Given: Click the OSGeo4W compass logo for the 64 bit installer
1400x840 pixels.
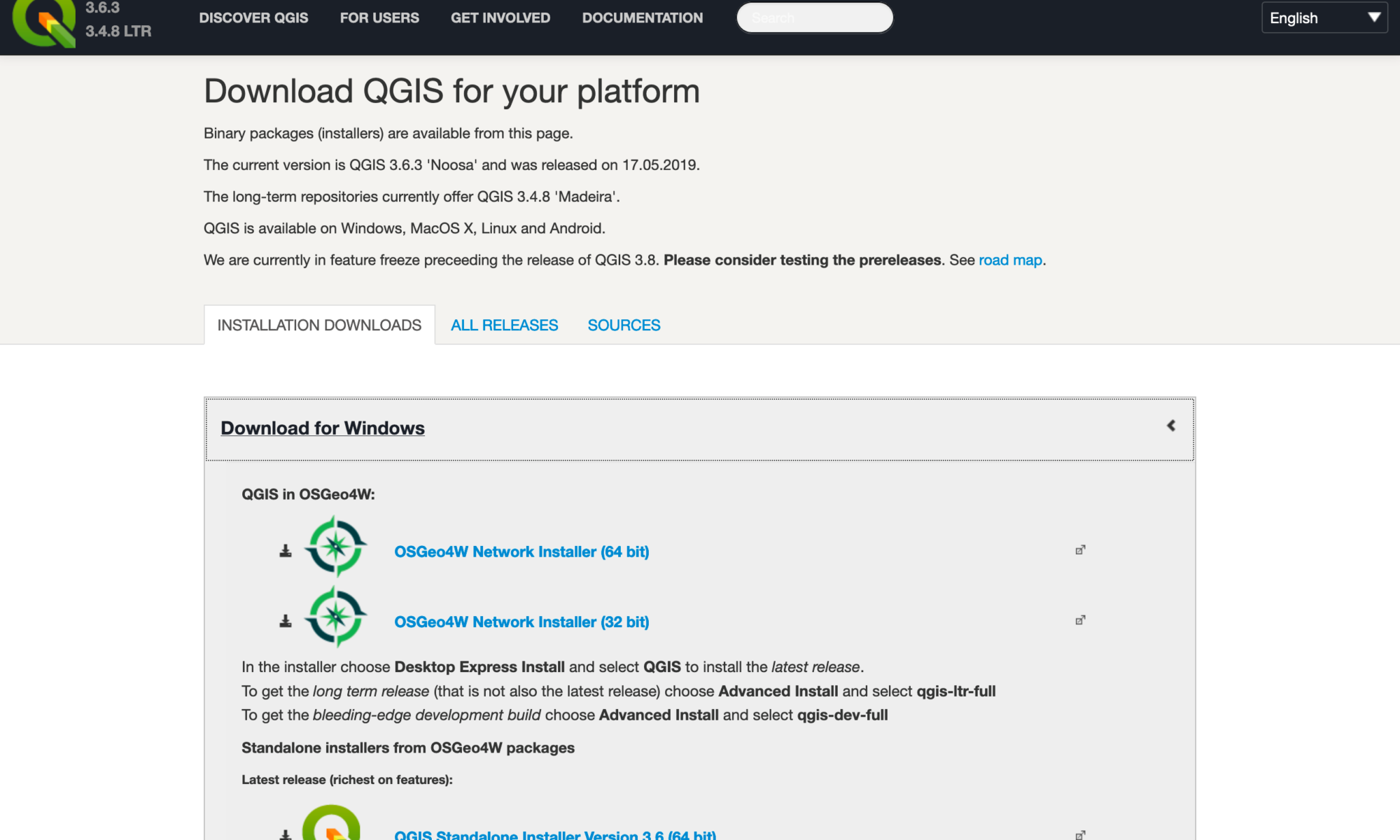Looking at the screenshot, I should pos(336,546).
